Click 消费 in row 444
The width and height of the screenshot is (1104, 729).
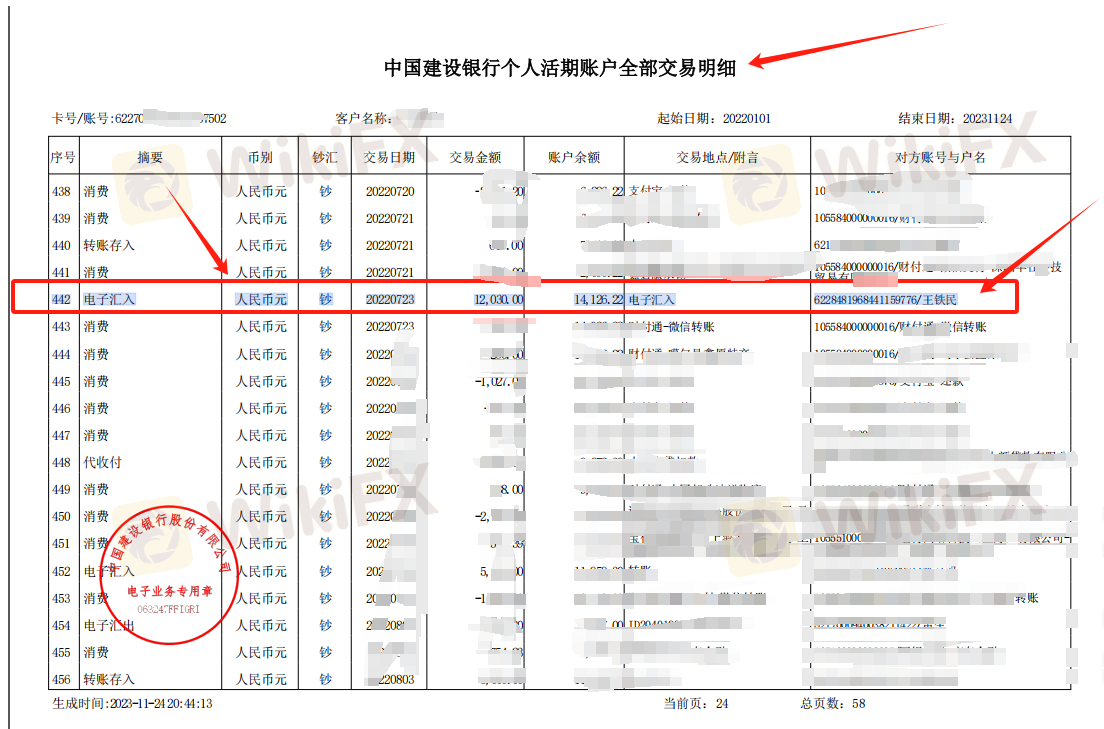(96, 354)
